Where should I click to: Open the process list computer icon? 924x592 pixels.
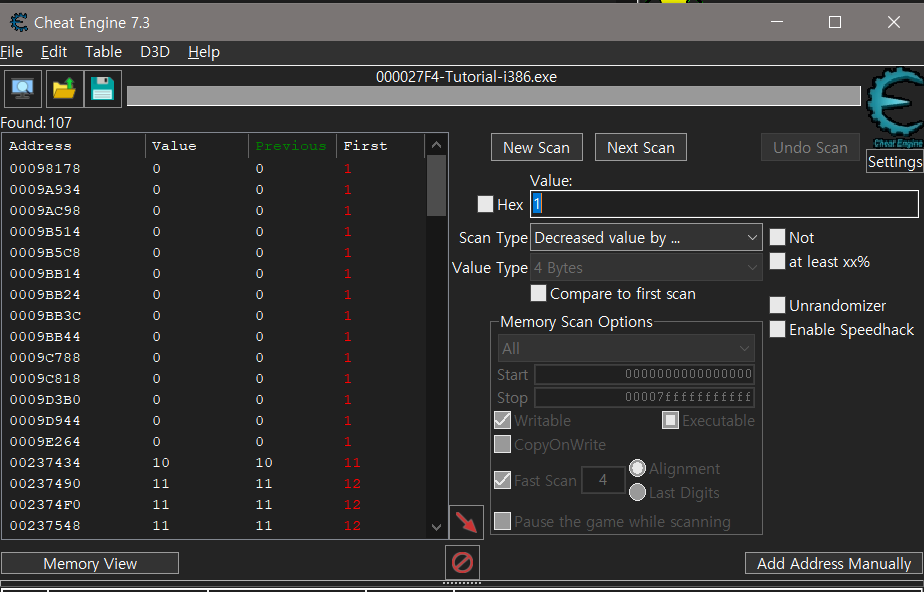[23, 89]
